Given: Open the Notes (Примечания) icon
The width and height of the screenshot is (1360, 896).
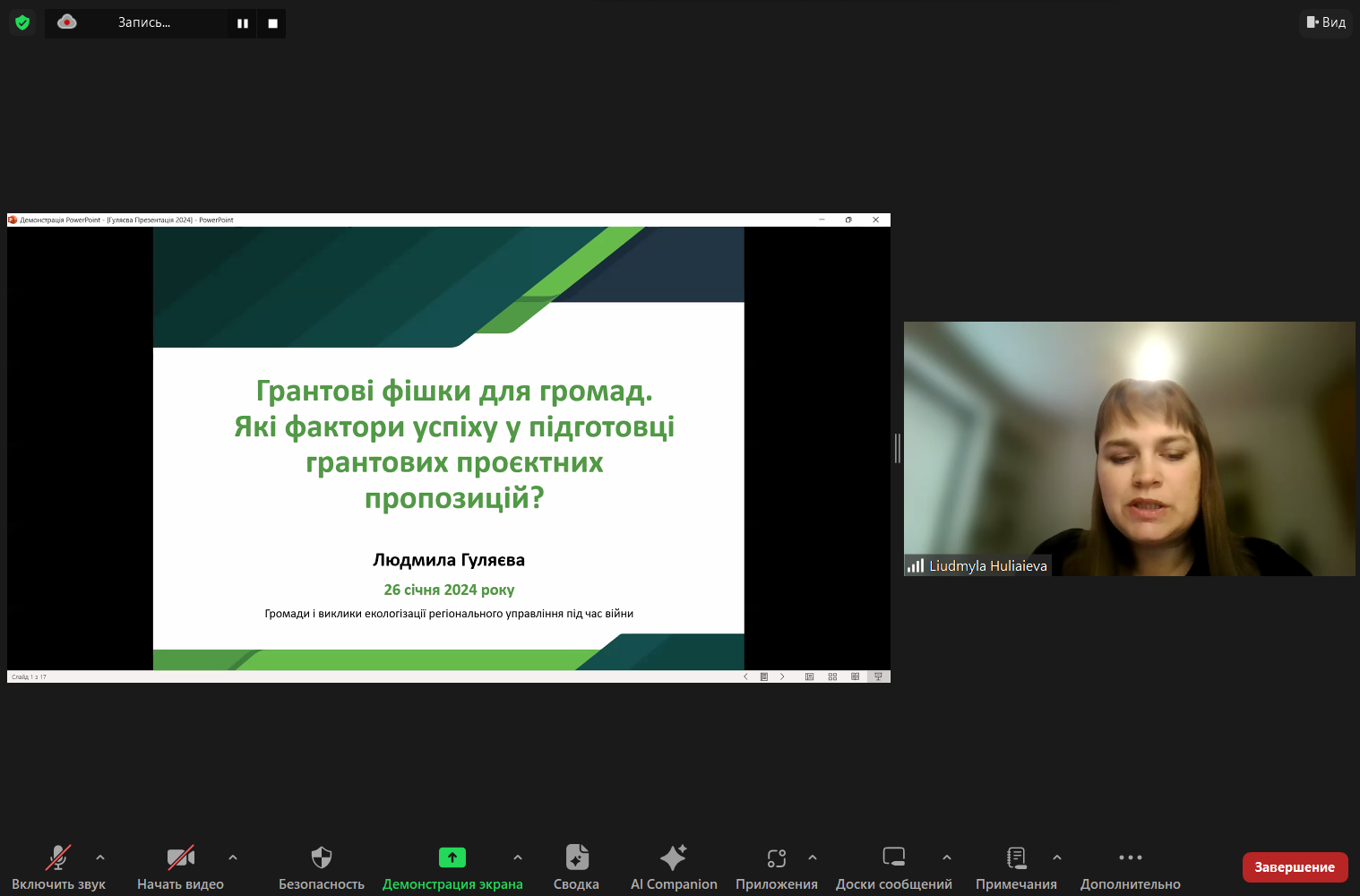Looking at the screenshot, I should click(x=1015, y=858).
